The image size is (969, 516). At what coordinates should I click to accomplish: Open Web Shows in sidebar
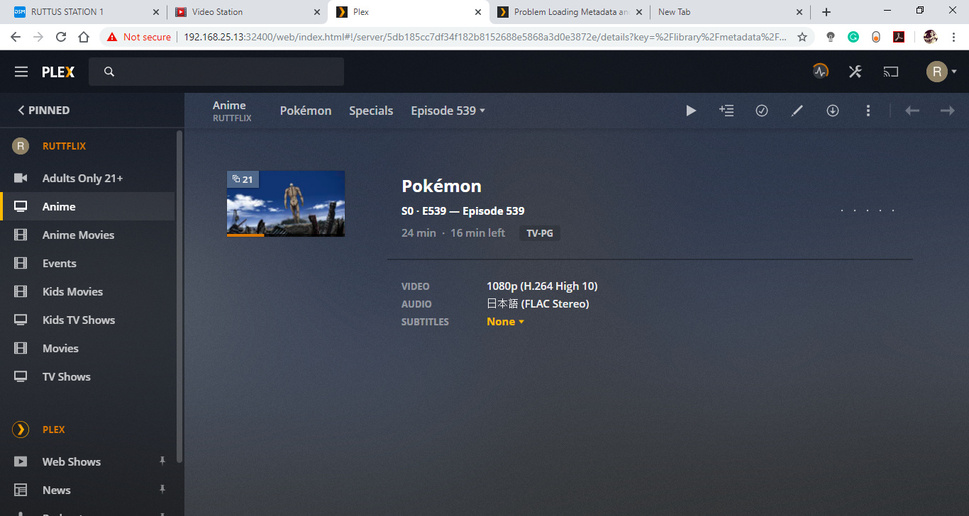coord(71,462)
